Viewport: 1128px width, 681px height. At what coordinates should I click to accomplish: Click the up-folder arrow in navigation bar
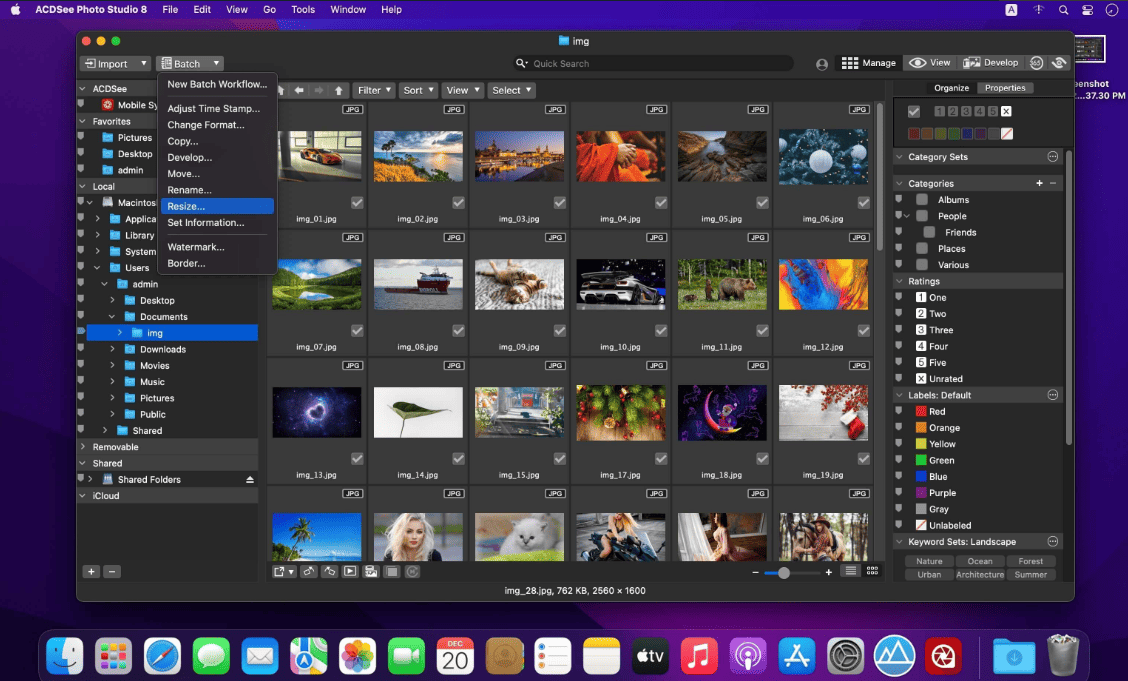pos(339,91)
